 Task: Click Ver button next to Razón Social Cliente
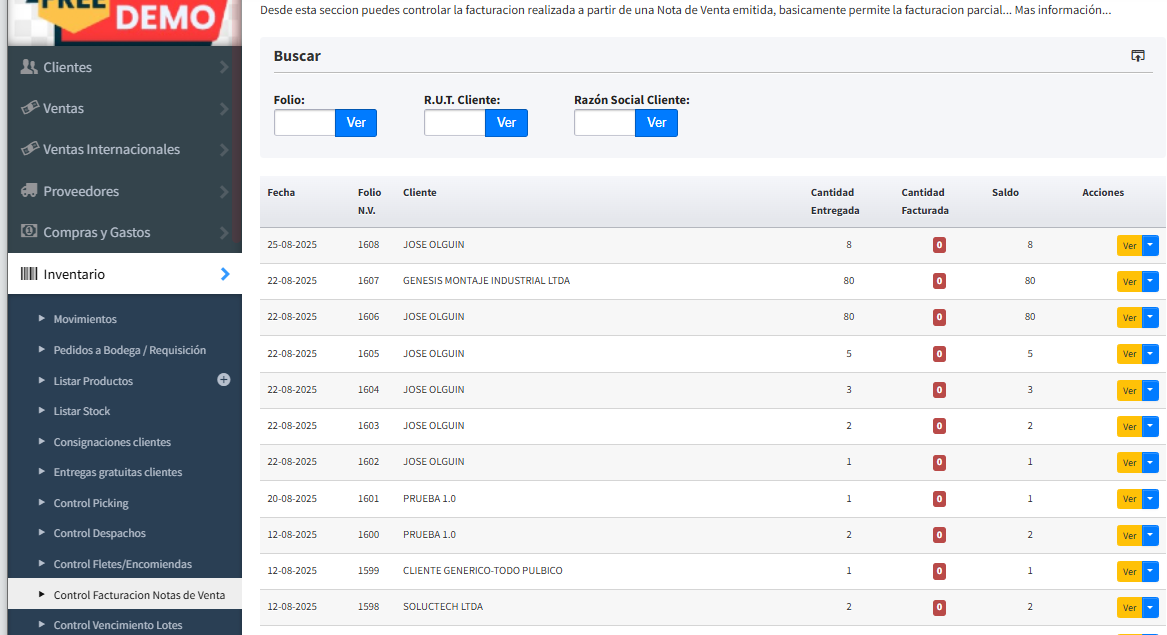[x=656, y=123]
